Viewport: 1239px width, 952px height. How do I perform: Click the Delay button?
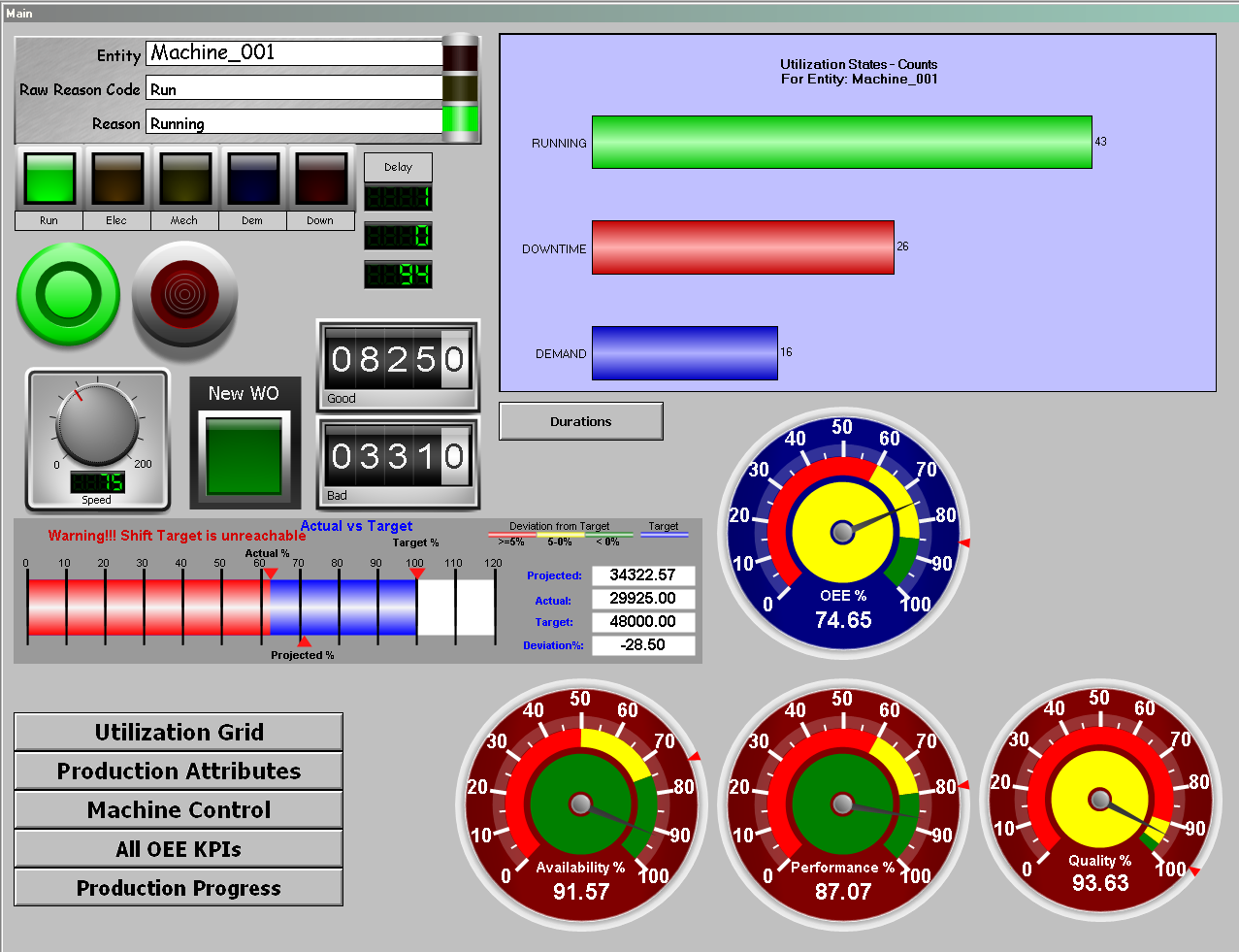click(398, 167)
